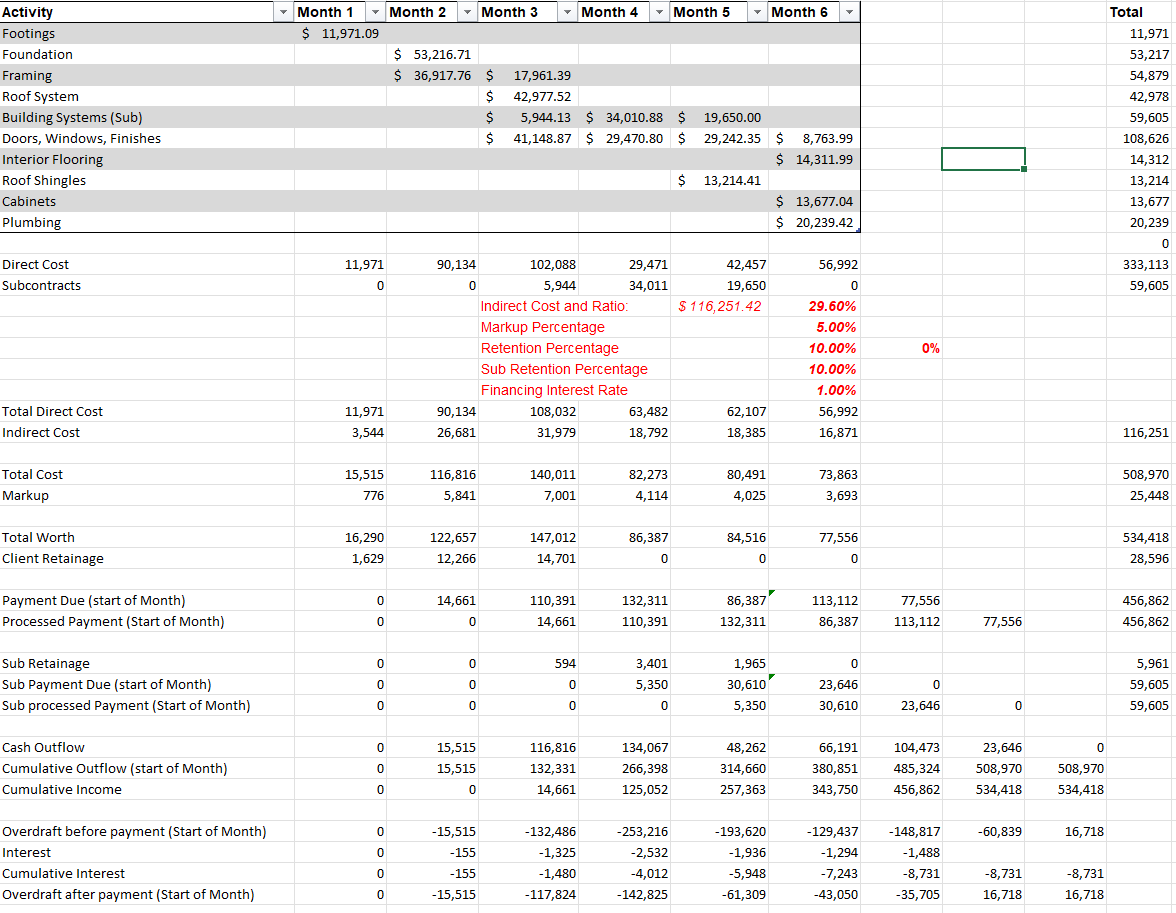The height and width of the screenshot is (913, 1176).
Task: Open the Month 3 filter dropdown
Action: pos(568,12)
